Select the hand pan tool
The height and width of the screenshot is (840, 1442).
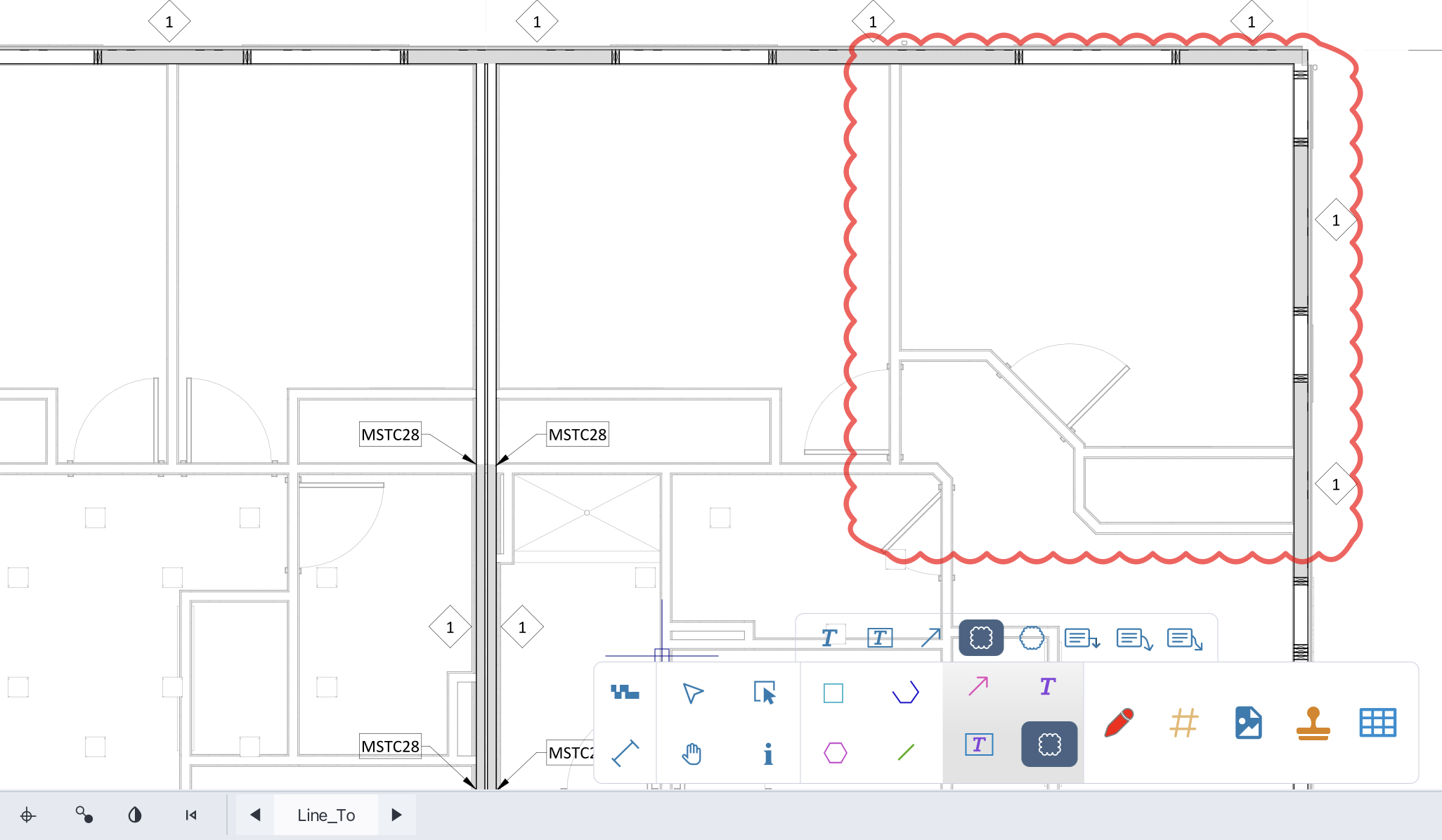click(x=692, y=754)
